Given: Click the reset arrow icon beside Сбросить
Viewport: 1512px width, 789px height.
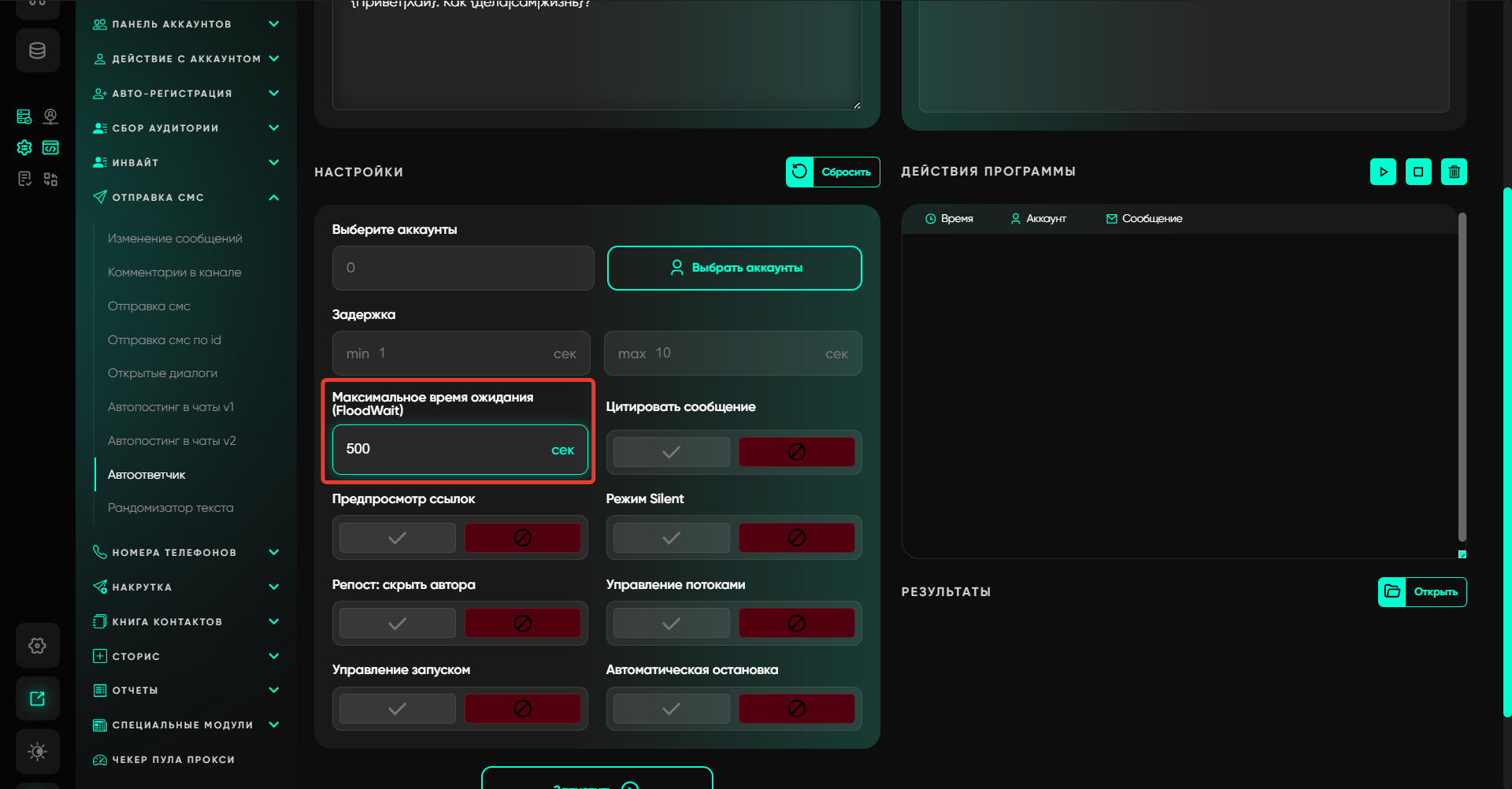Looking at the screenshot, I should tap(799, 172).
